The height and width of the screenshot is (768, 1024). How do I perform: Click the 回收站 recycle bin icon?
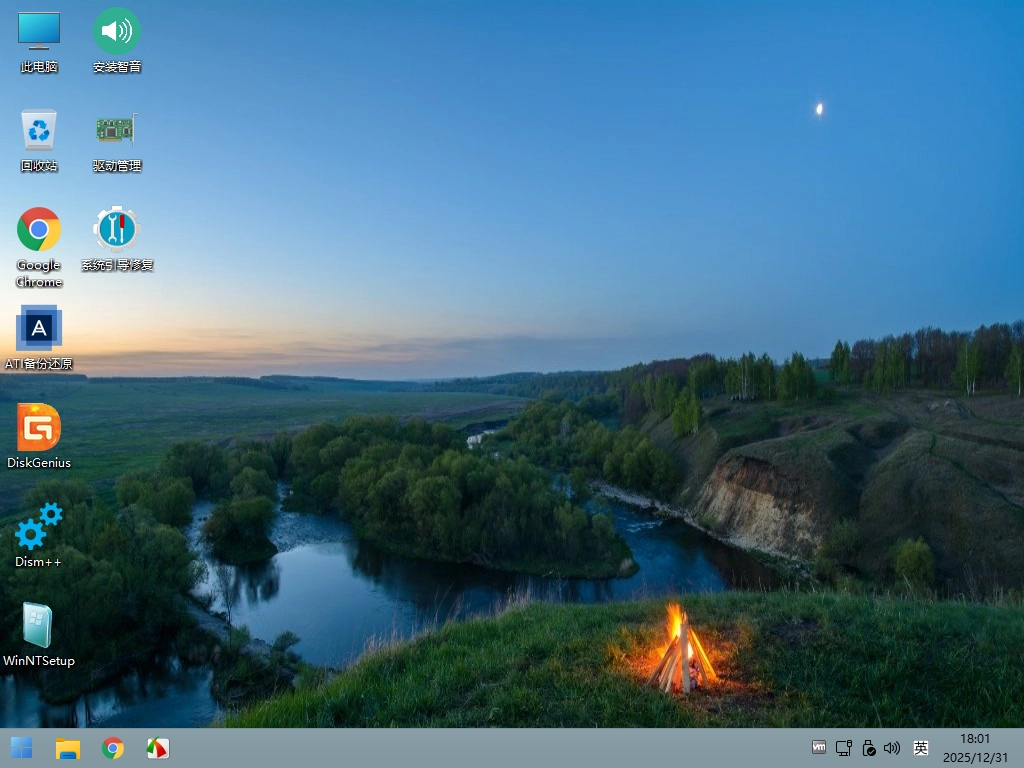pyautogui.click(x=39, y=130)
